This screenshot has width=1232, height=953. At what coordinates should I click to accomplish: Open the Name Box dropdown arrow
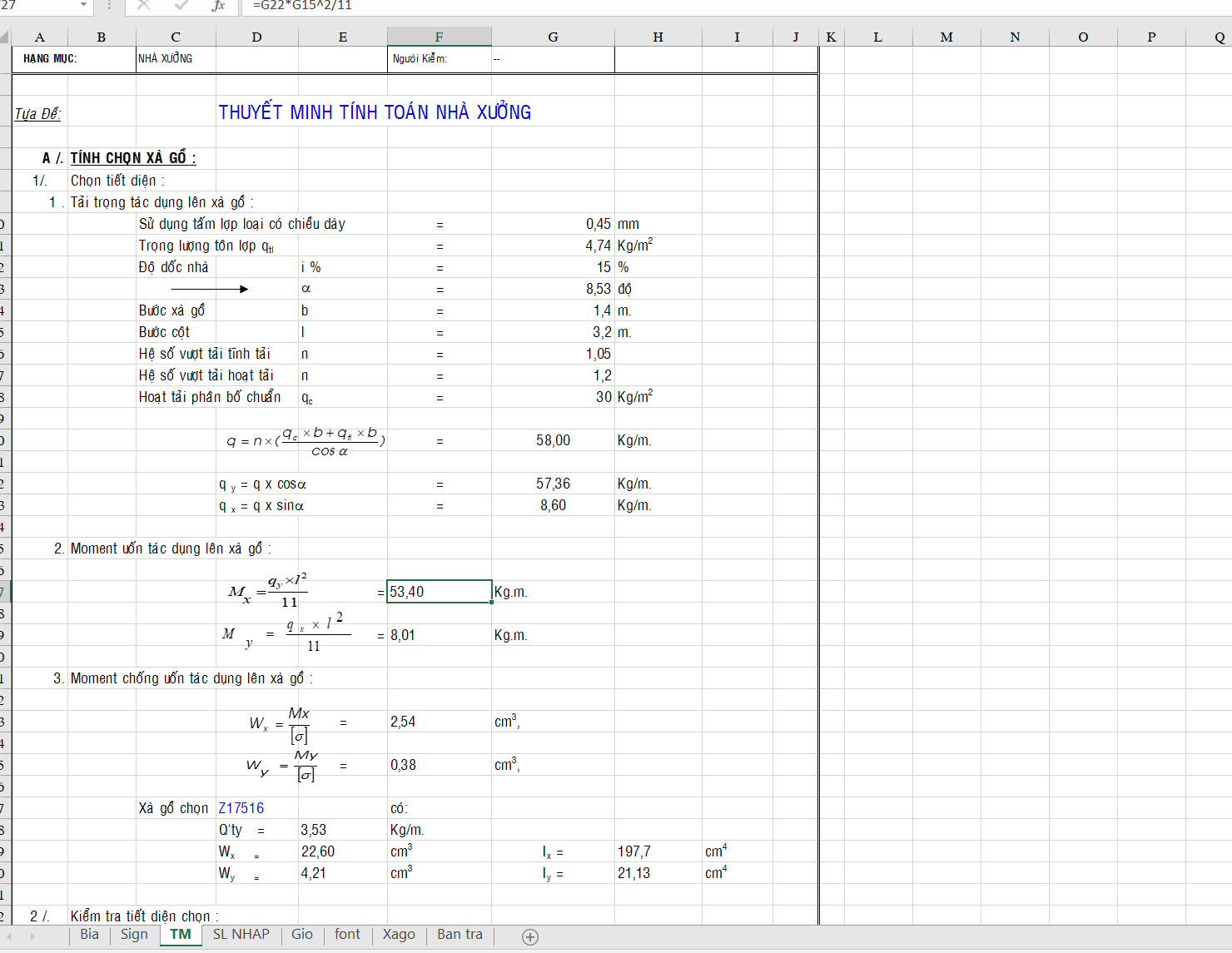coord(83,5)
